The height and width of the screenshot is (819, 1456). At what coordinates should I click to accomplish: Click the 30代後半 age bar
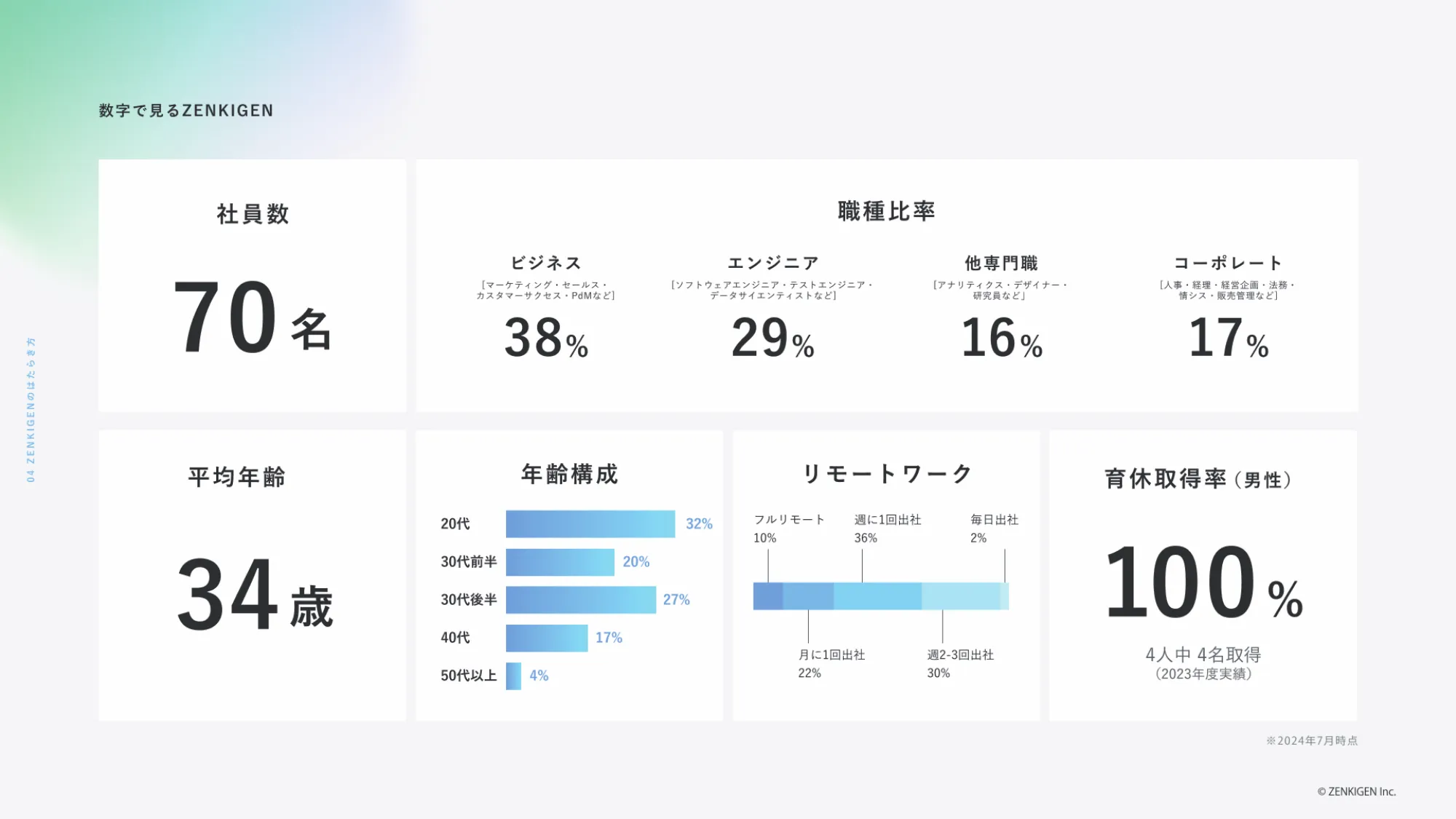coord(581,600)
